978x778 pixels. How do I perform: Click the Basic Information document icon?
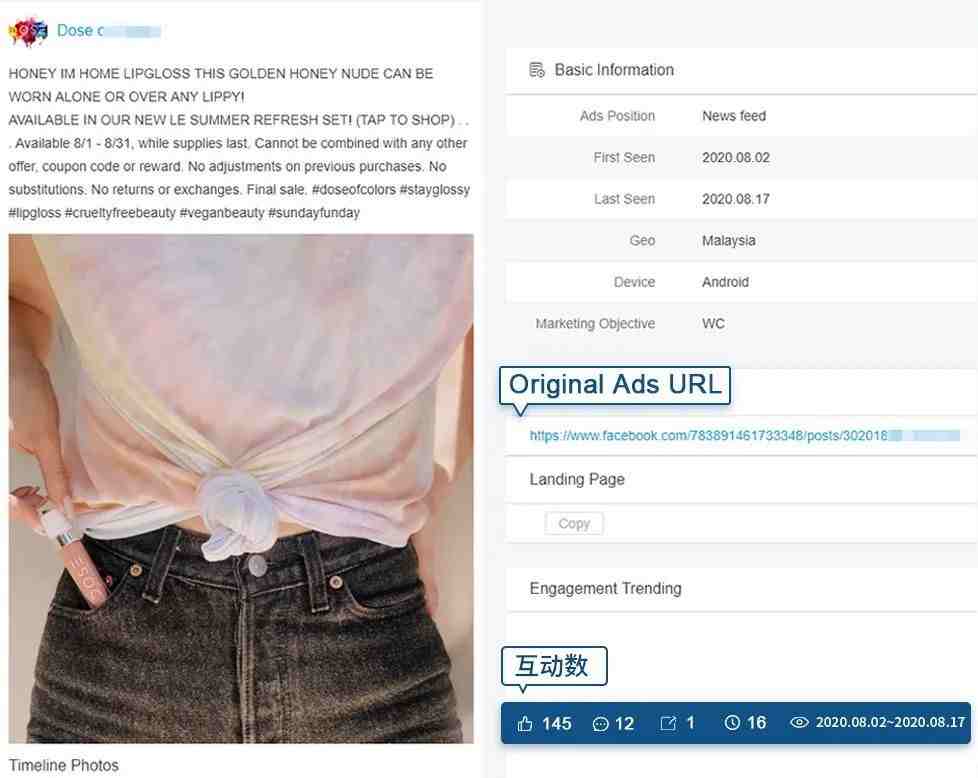(x=536, y=70)
